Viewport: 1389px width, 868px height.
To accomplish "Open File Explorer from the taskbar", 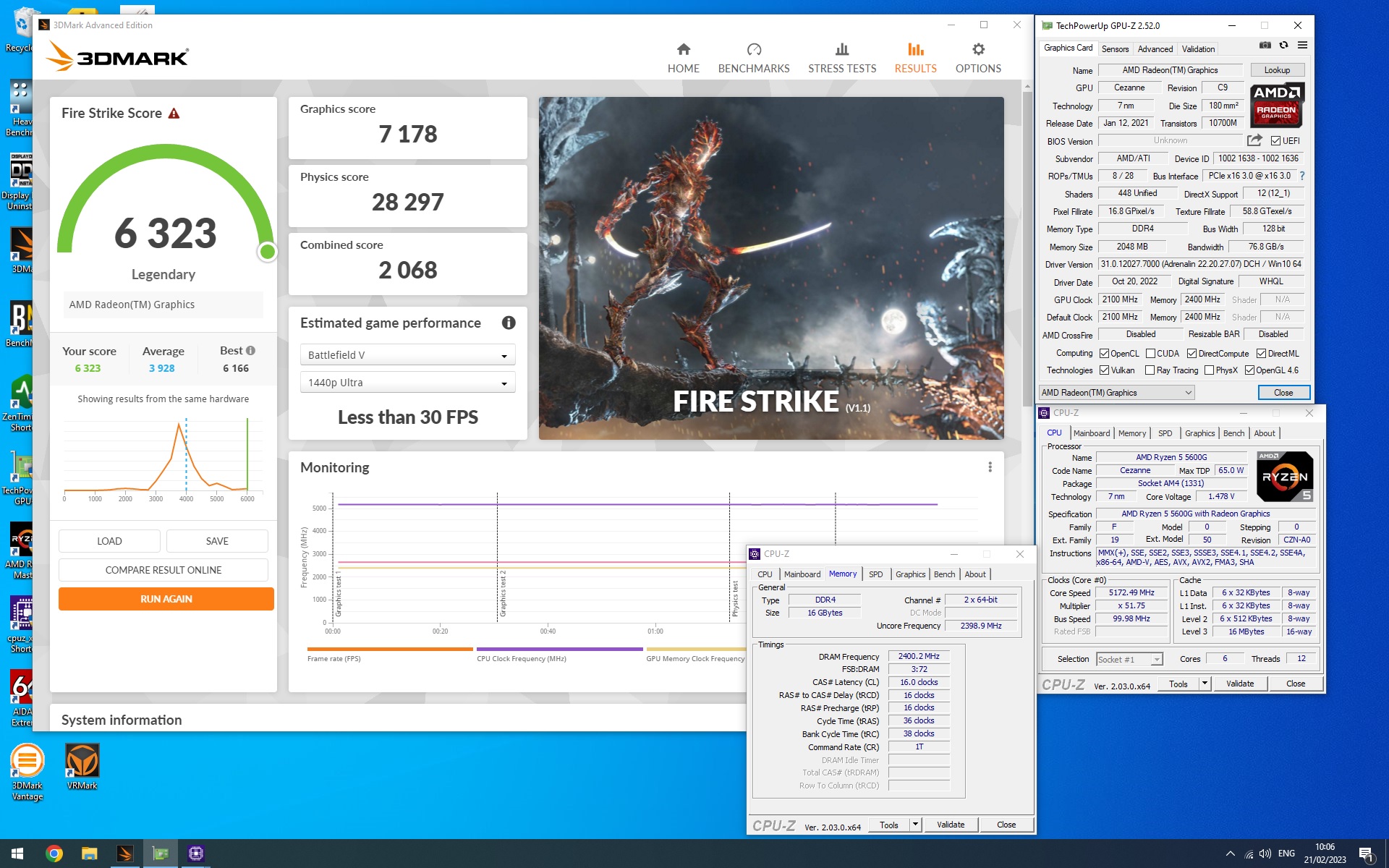I will click(89, 854).
